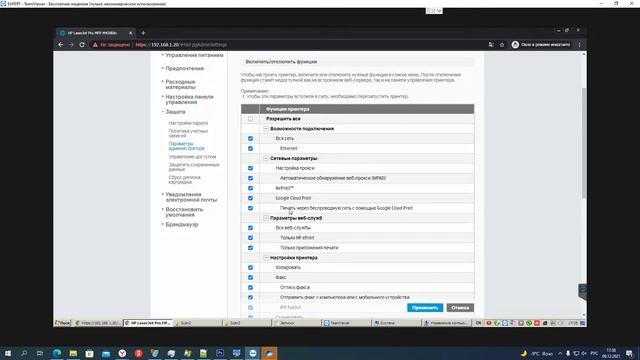The image size is (640, 360).
Task: Expand 'Брандмауэр' sidebar section
Action: pos(181,224)
